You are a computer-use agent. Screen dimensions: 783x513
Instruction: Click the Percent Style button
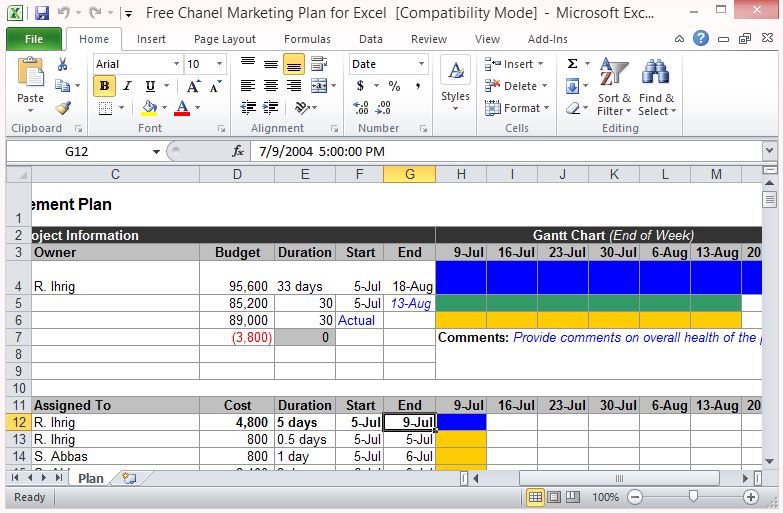click(x=394, y=86)
